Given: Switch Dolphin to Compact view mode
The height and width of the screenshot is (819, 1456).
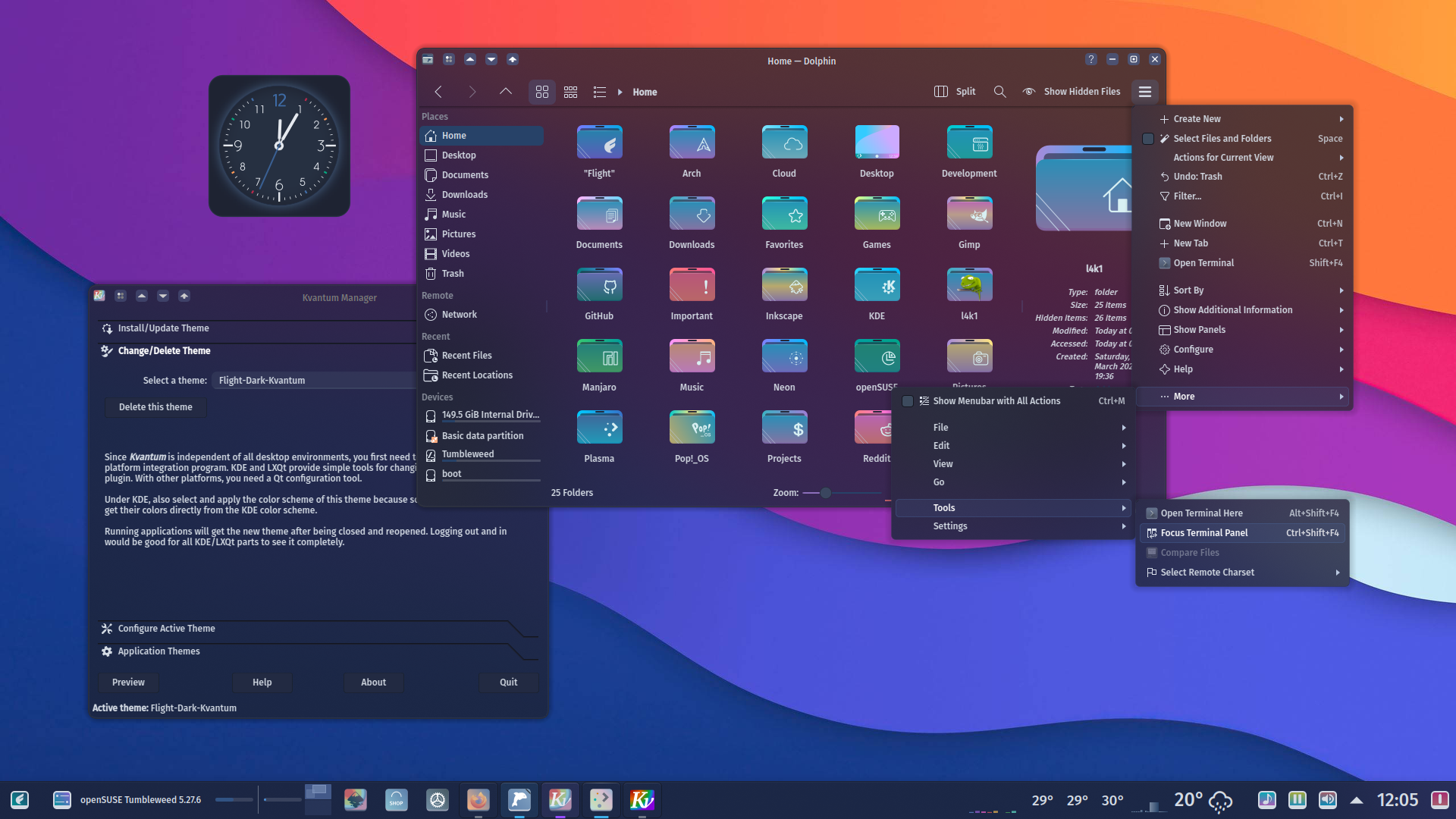Looking at the screenshot, I should click(x=571, y=92).
